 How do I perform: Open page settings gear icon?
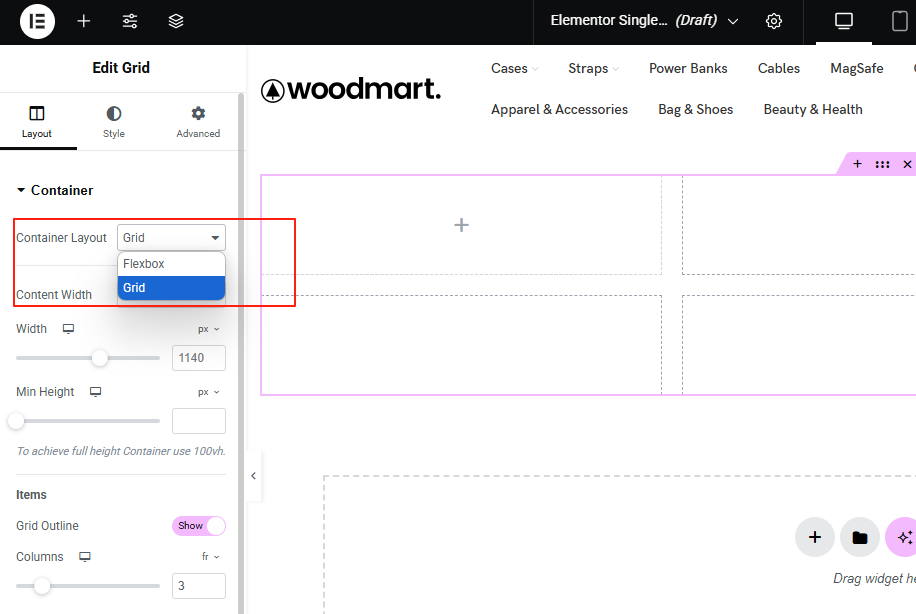click(x=774, y=21)
